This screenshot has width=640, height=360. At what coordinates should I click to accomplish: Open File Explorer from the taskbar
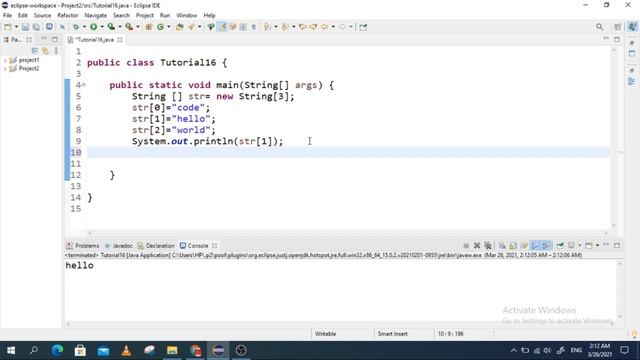coord(172,350)
